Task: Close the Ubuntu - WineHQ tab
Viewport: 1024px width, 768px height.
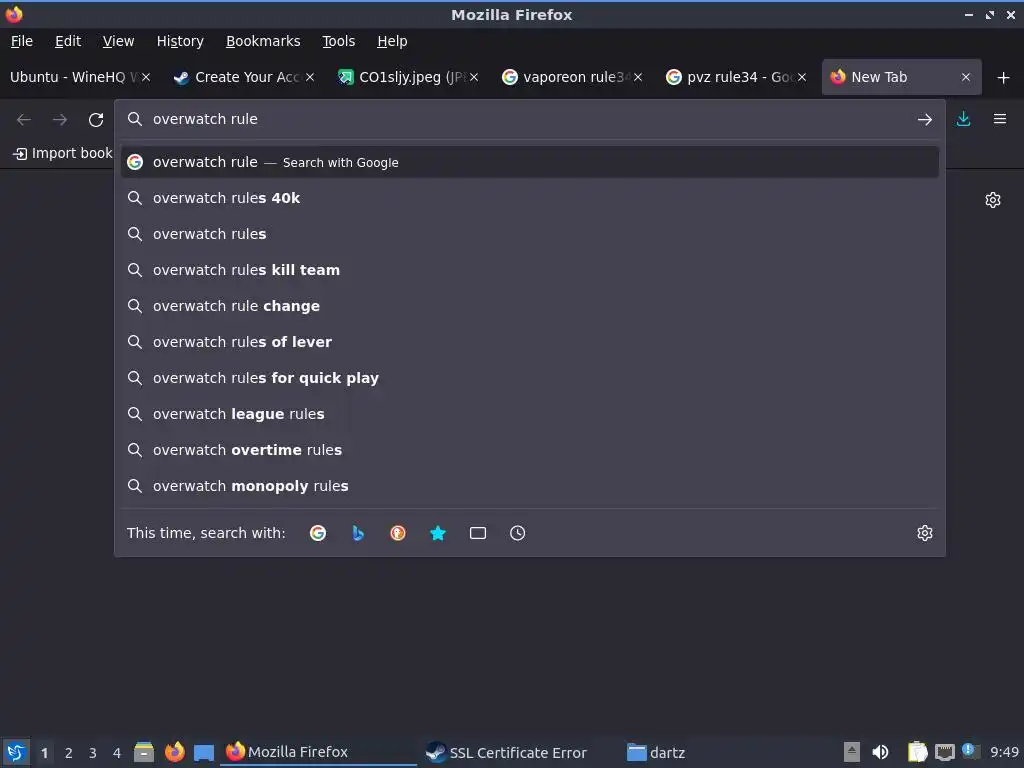Action: tap(146, 77)
